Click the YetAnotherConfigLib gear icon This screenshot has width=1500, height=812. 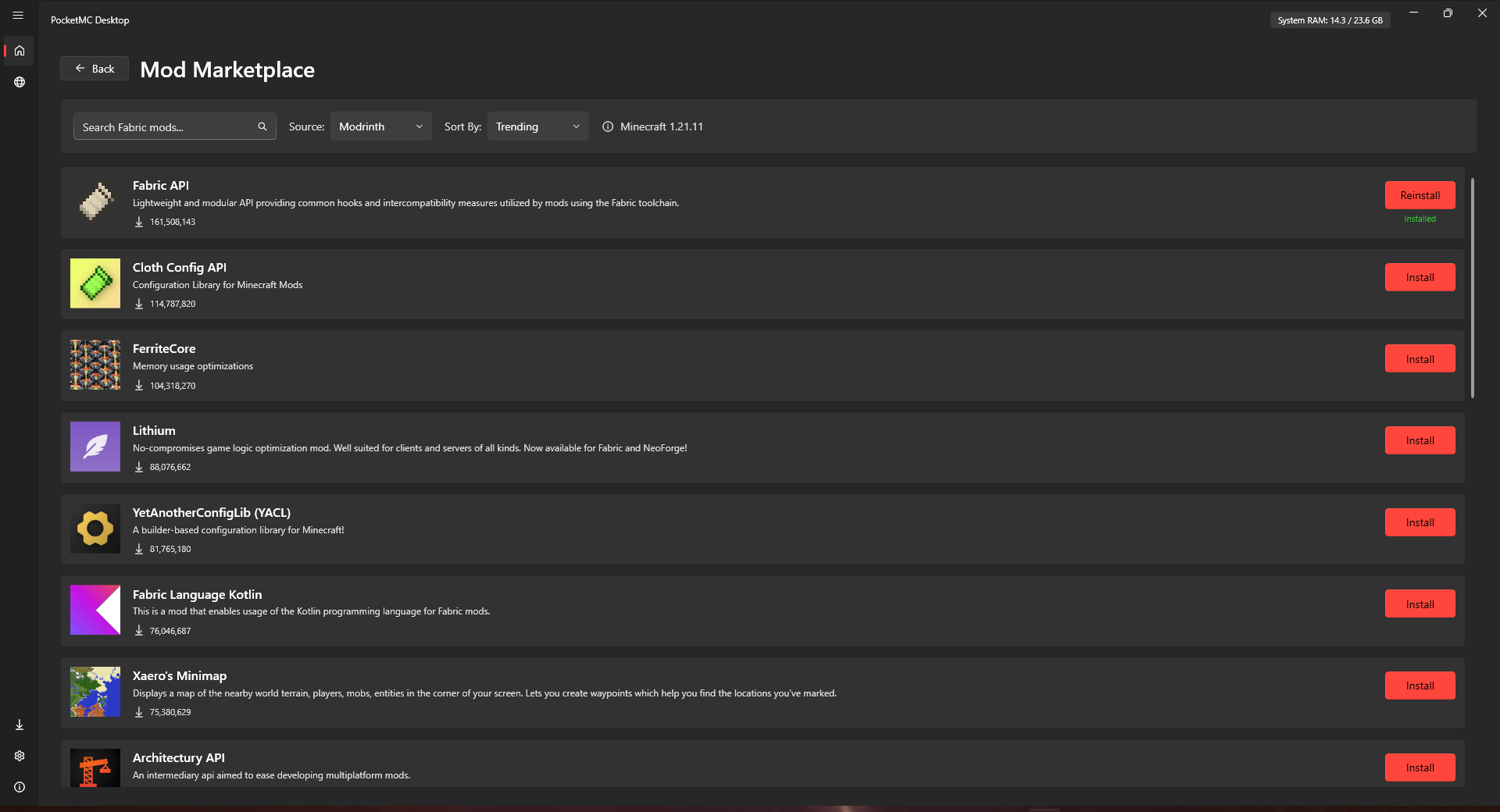click(x=95, y=529)
